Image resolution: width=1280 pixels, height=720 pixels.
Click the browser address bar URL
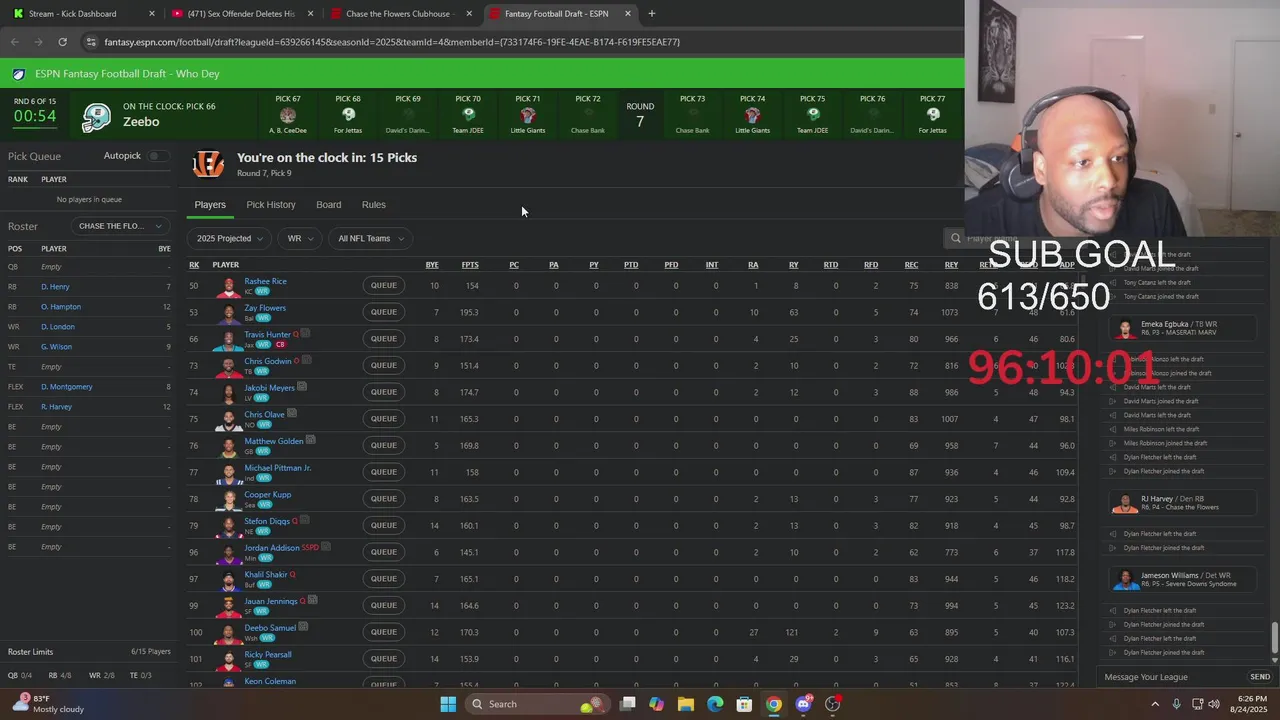392,42
